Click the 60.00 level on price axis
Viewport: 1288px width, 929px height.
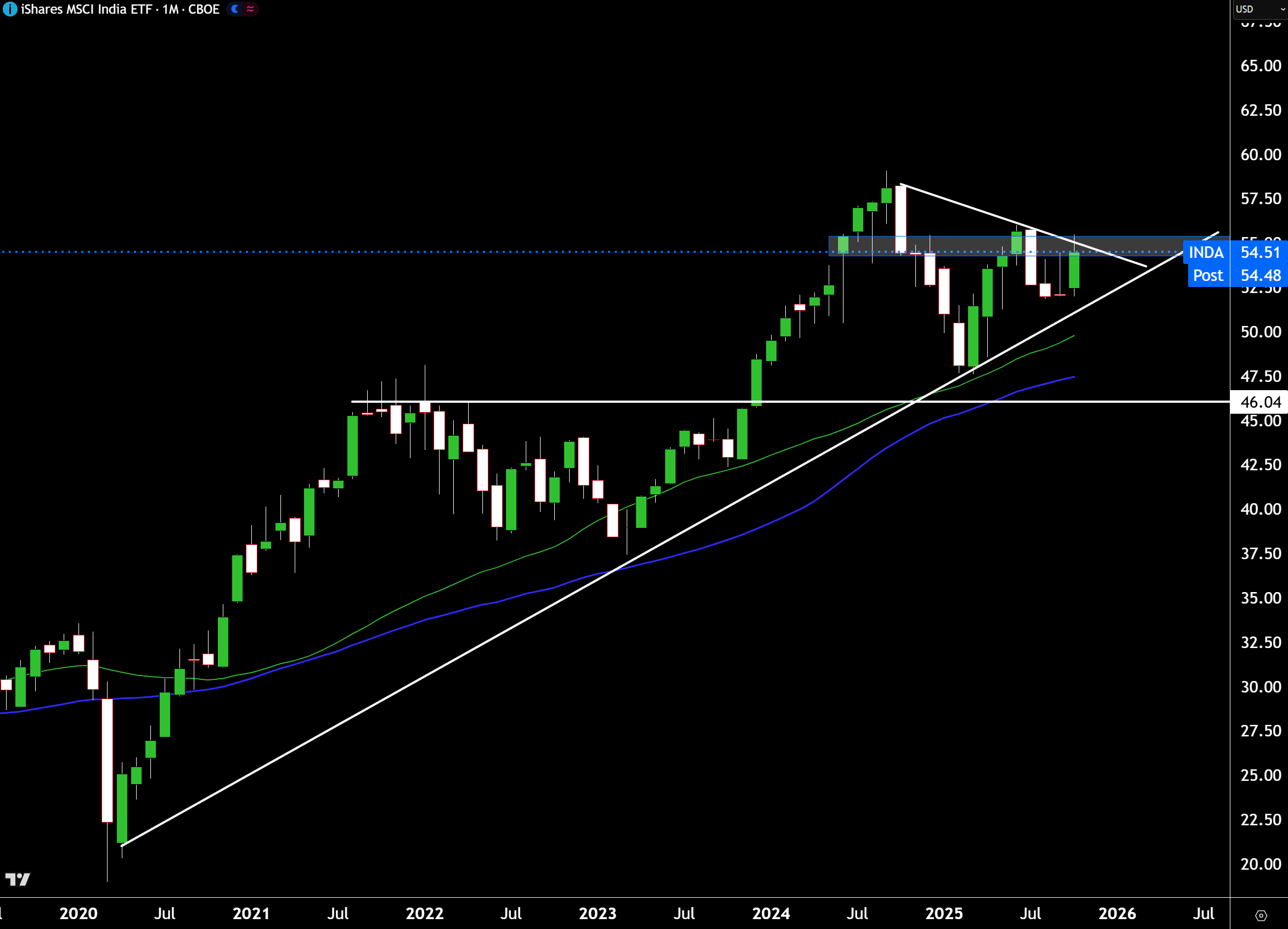(x=1260, y=154)
